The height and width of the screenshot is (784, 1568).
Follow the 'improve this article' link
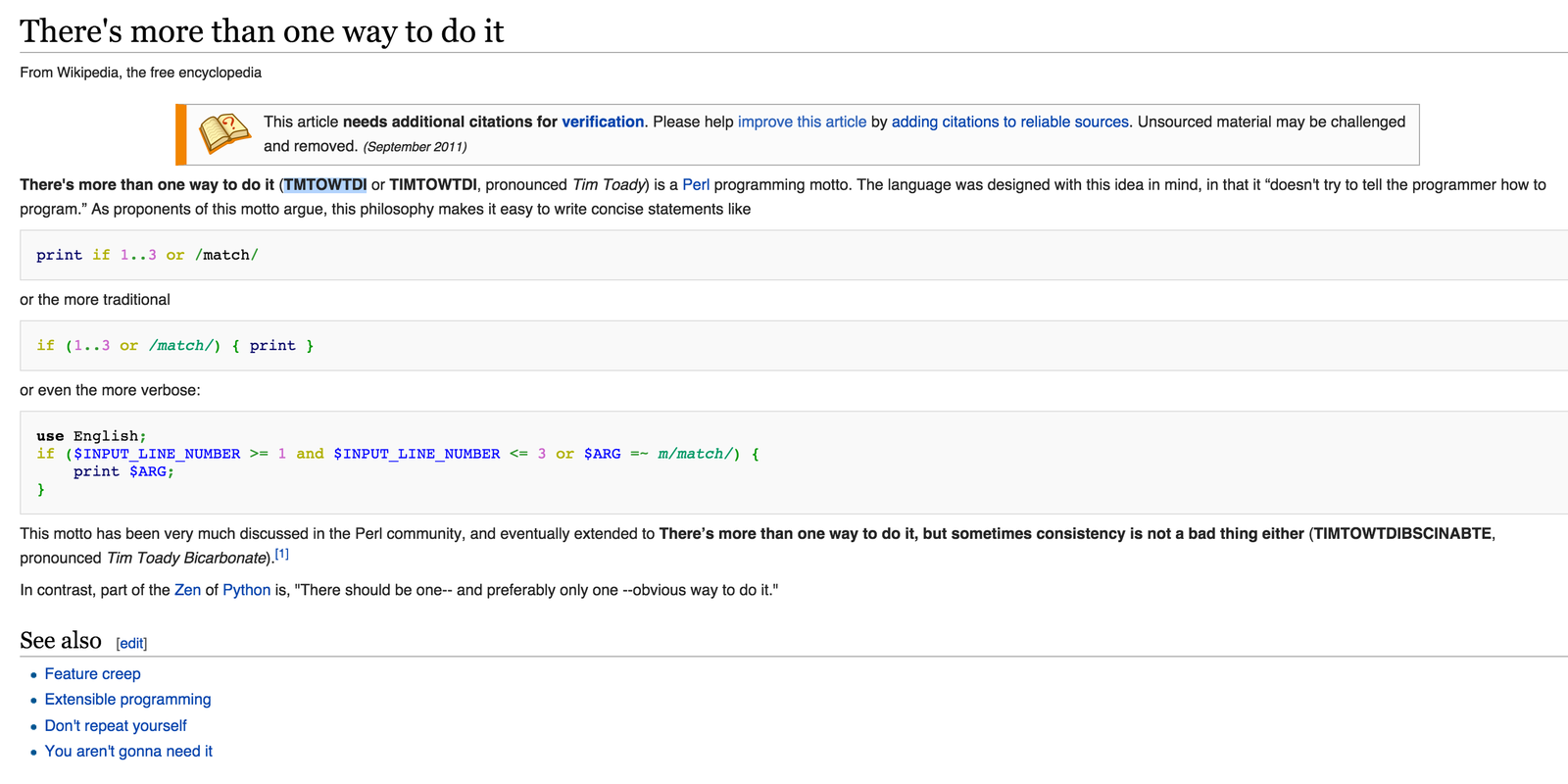(802, 122)
